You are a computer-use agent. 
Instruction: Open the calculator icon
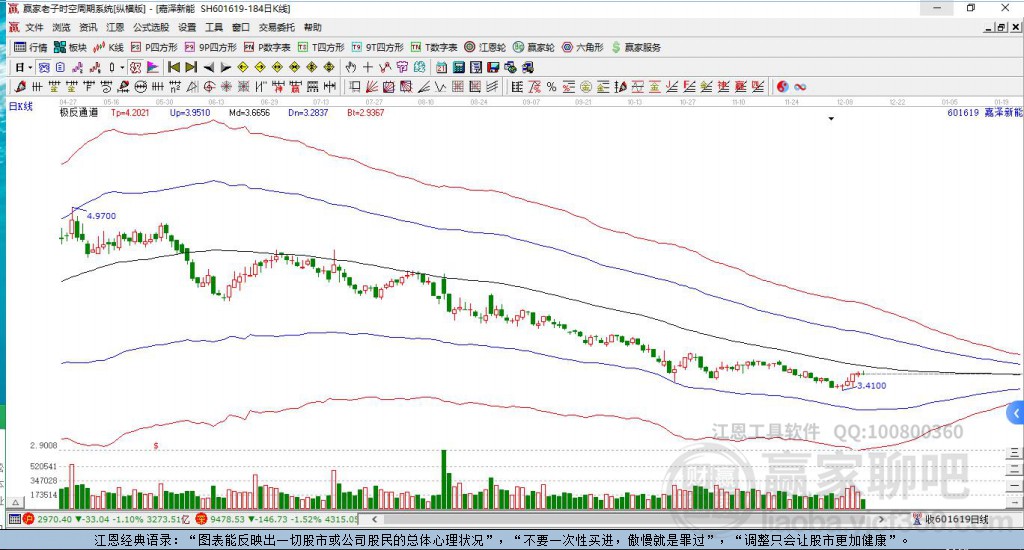(x=458, y=67)
